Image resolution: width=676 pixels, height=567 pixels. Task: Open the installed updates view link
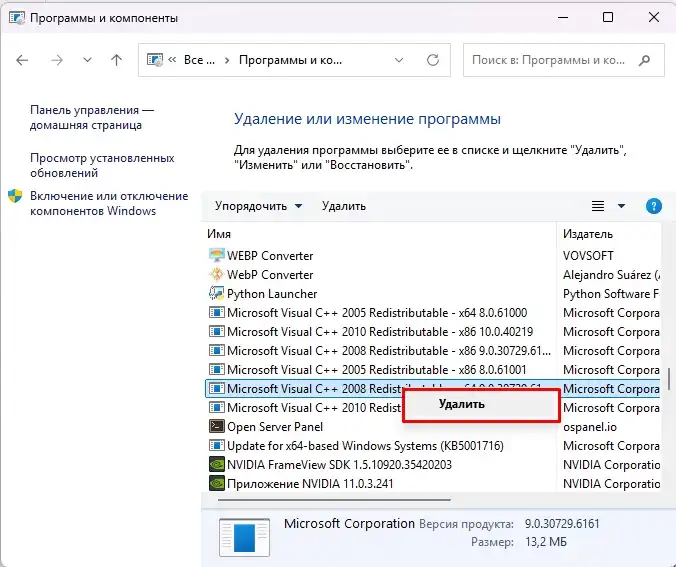pyautogui.click(x=102, y=165)
